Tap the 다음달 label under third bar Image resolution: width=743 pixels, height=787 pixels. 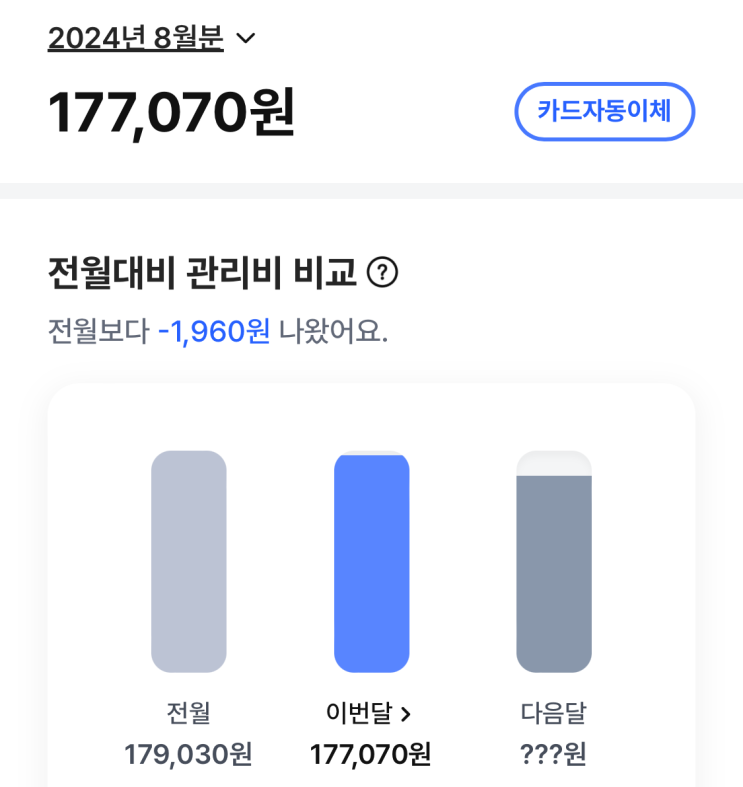553,713
